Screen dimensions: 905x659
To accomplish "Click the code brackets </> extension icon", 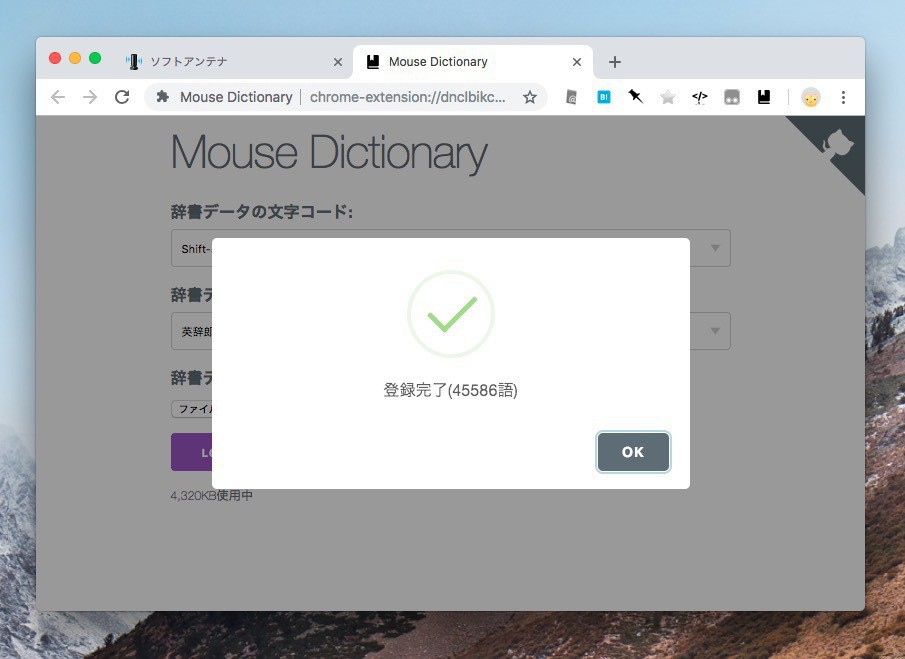I will (x=700, y=97).
